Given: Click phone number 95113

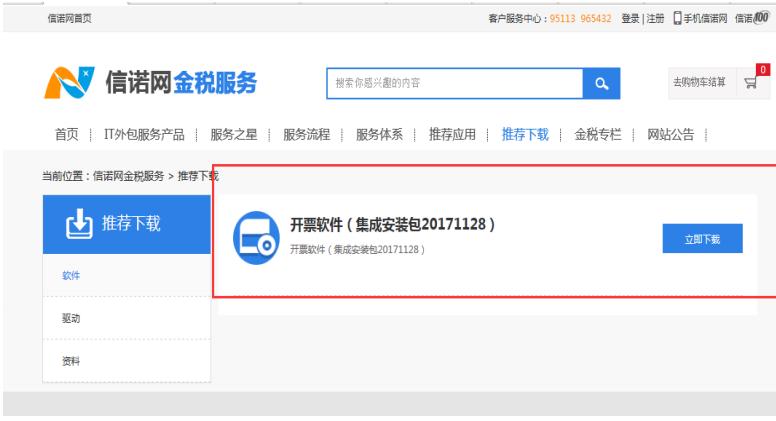Looking at the screenshot, I should (562, 18).
